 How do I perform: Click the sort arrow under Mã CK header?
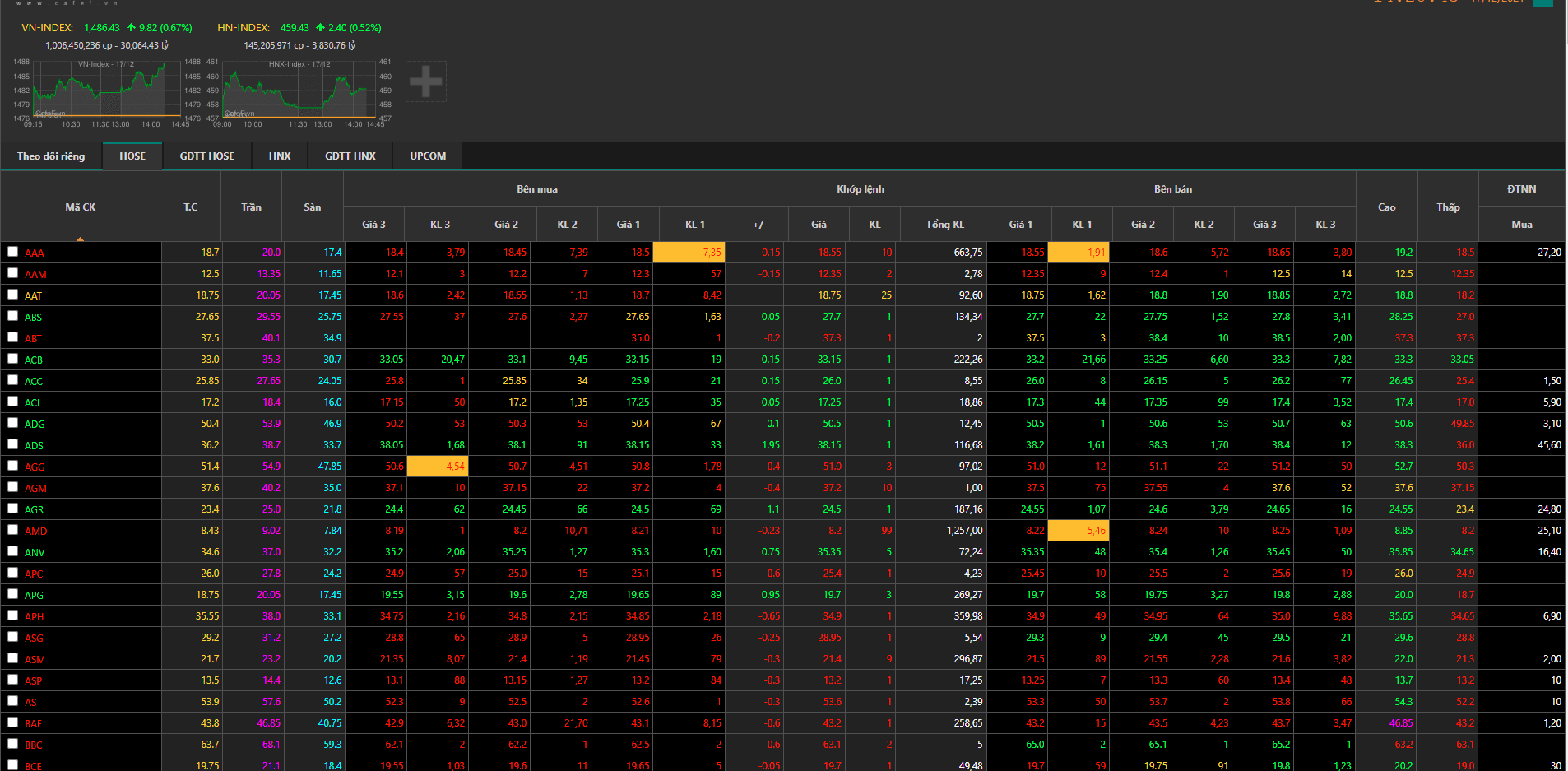tap(80, 239)
